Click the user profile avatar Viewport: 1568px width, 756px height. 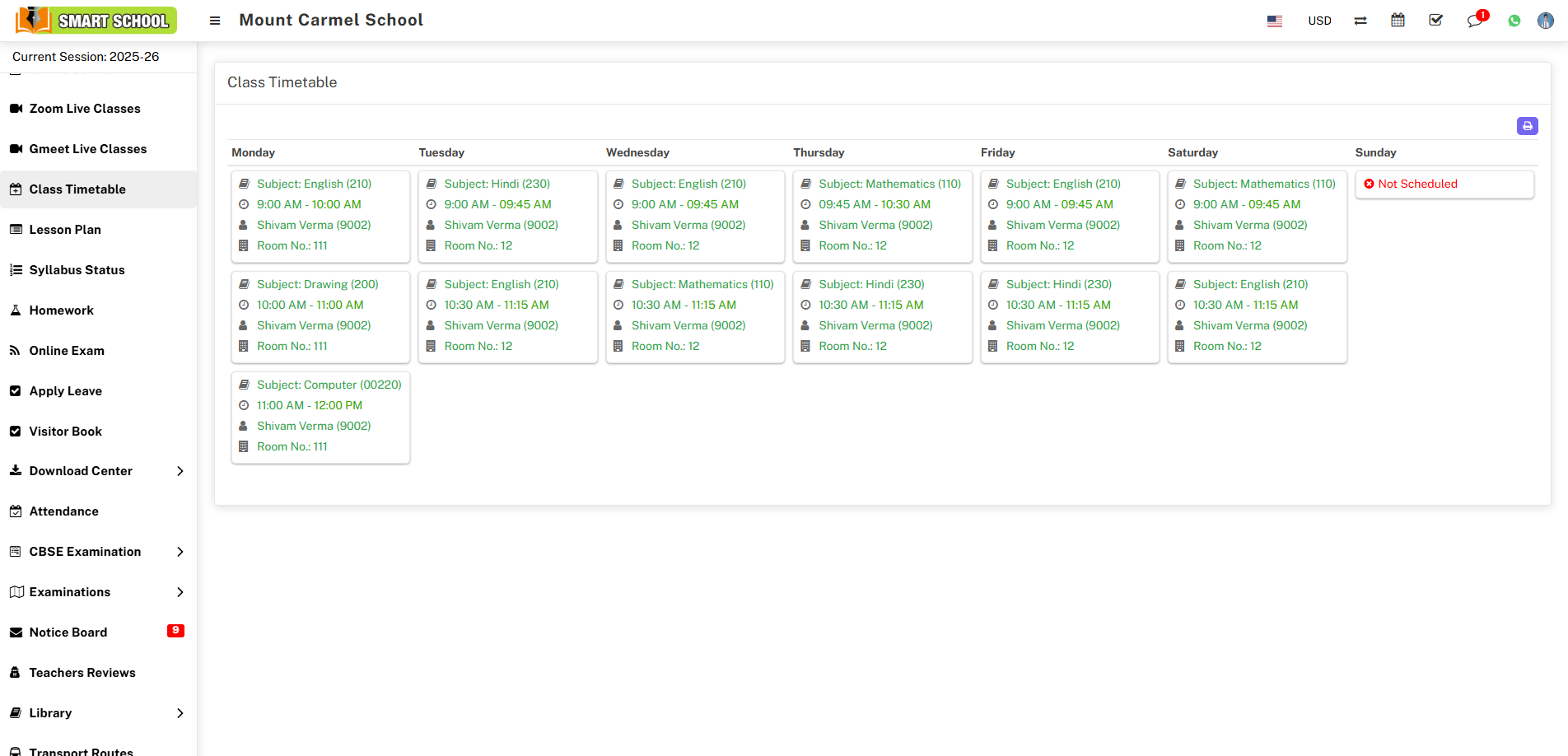[1546, 21]
